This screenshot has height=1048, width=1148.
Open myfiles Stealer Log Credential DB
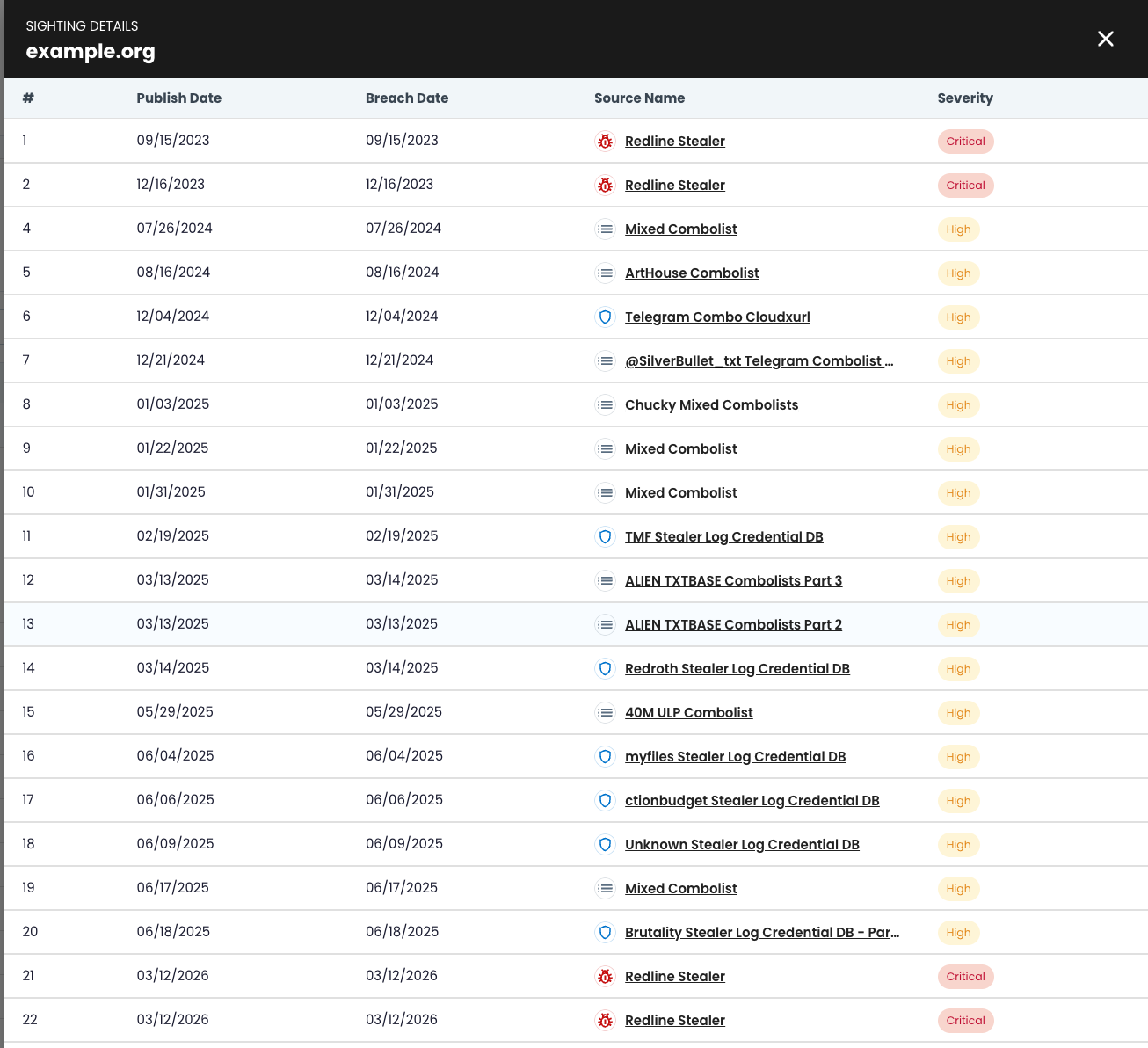click(736, 756)
